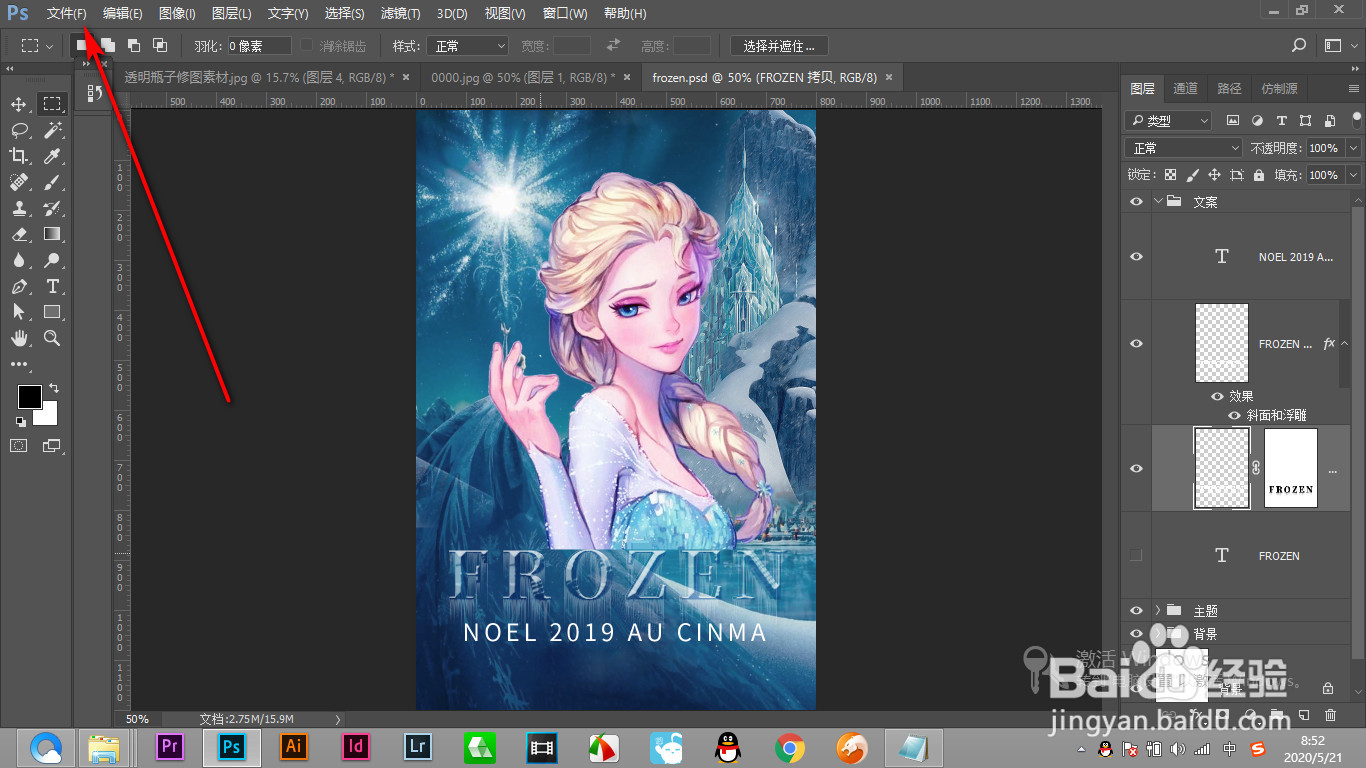Select the Rectangle shape tool

(52, 313)
